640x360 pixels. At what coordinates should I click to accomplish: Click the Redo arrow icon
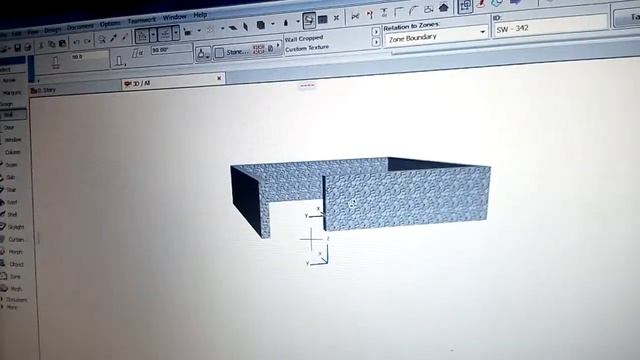pyautogui.click(x=87, y=41)
